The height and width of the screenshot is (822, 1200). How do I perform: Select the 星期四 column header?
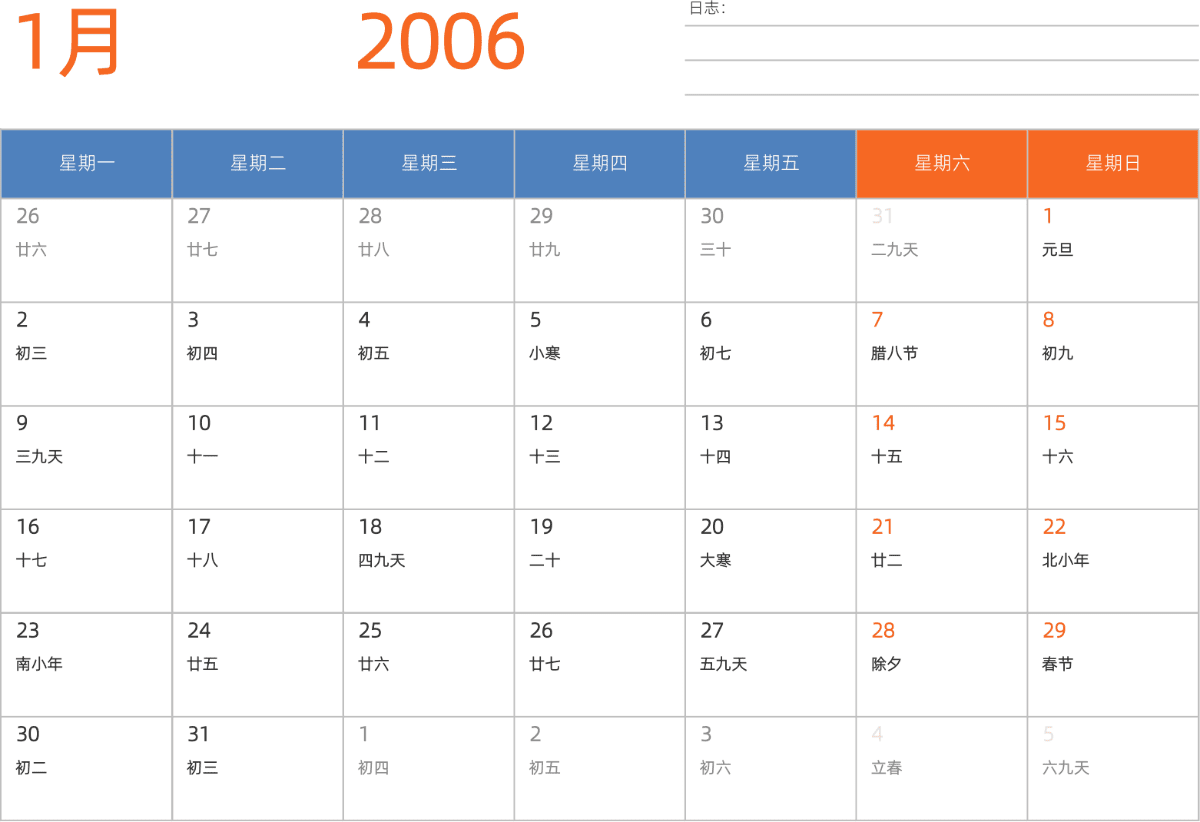[x=600, y=164]
